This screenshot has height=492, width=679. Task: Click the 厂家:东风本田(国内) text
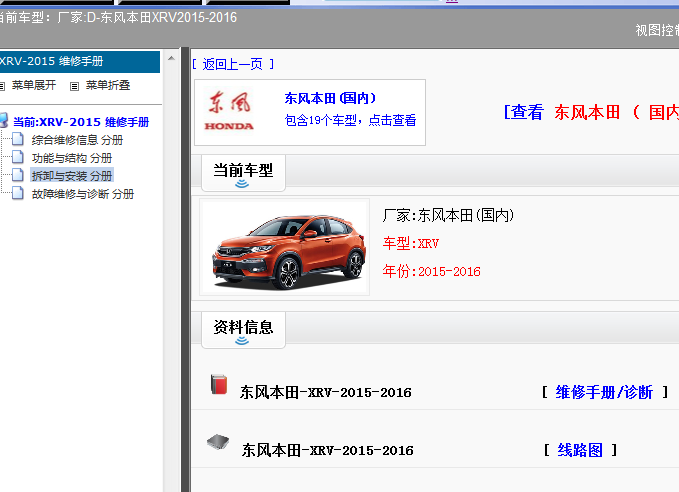(448, 215)
